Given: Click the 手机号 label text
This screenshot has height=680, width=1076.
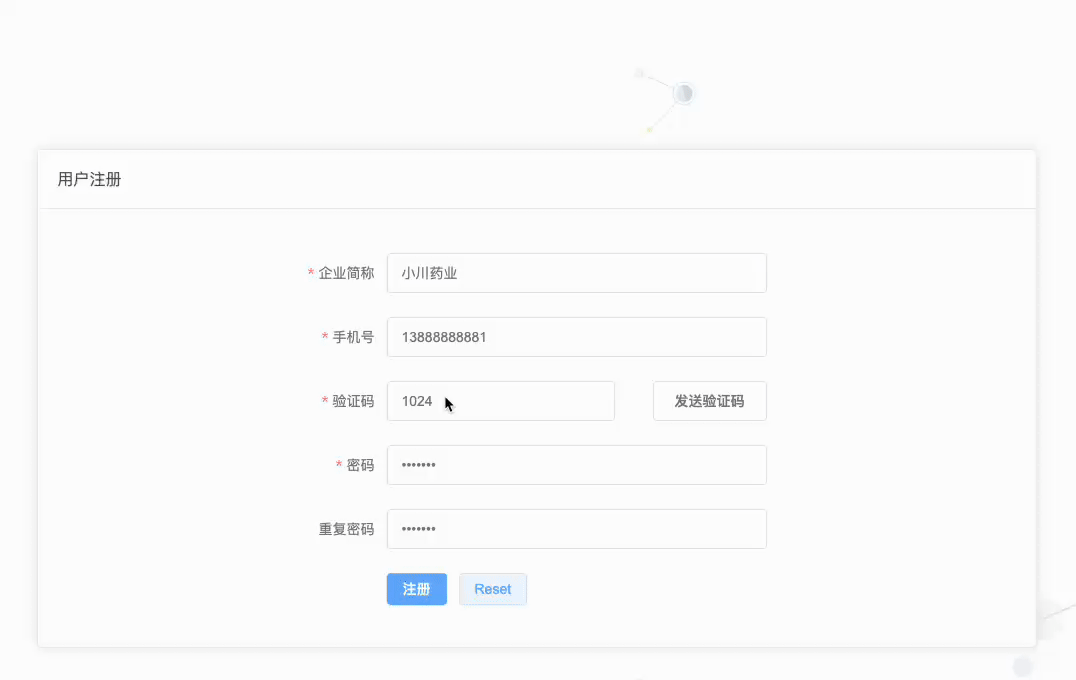Looking at the screenshot, I should click(x=353, y=337).
